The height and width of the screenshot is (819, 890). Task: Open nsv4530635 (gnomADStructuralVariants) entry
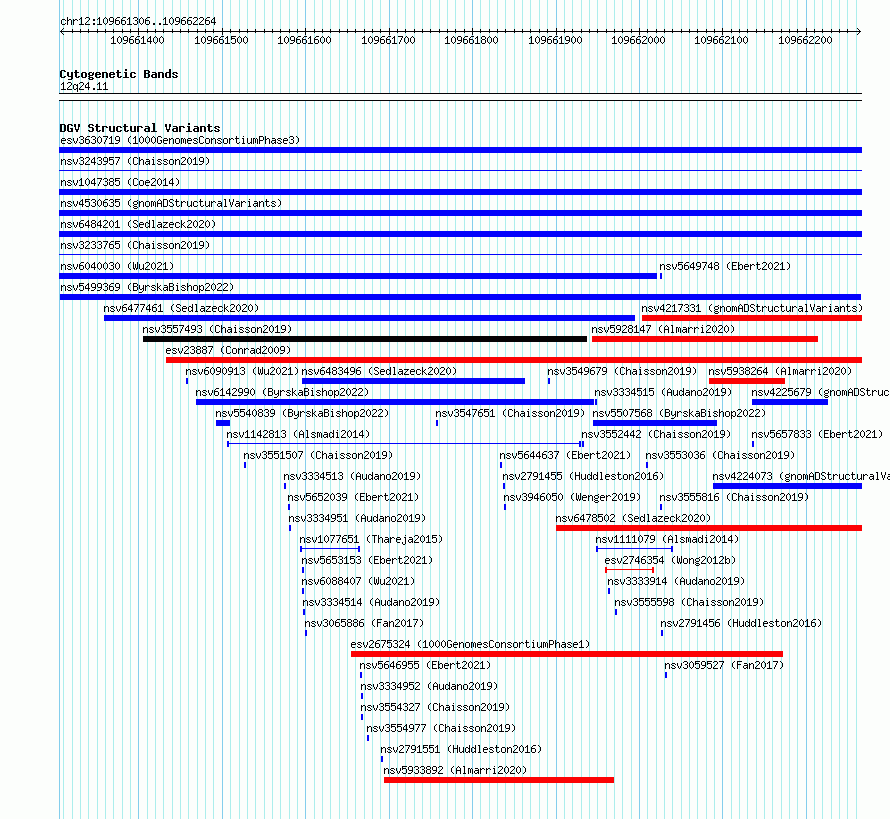coord(171,203)
